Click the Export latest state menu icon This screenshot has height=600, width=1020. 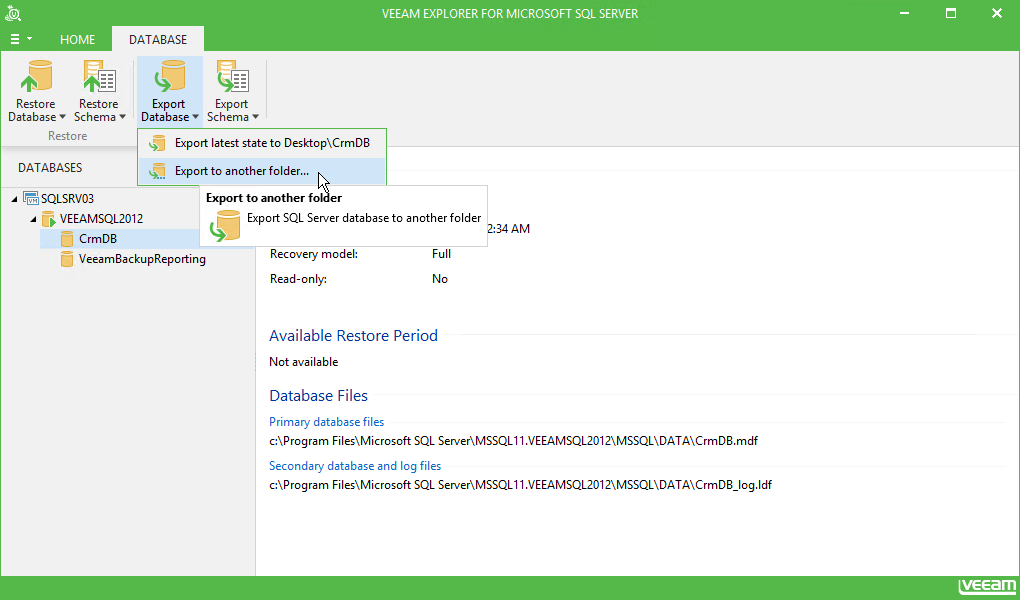pyautogui.click(x=157, y=143)
